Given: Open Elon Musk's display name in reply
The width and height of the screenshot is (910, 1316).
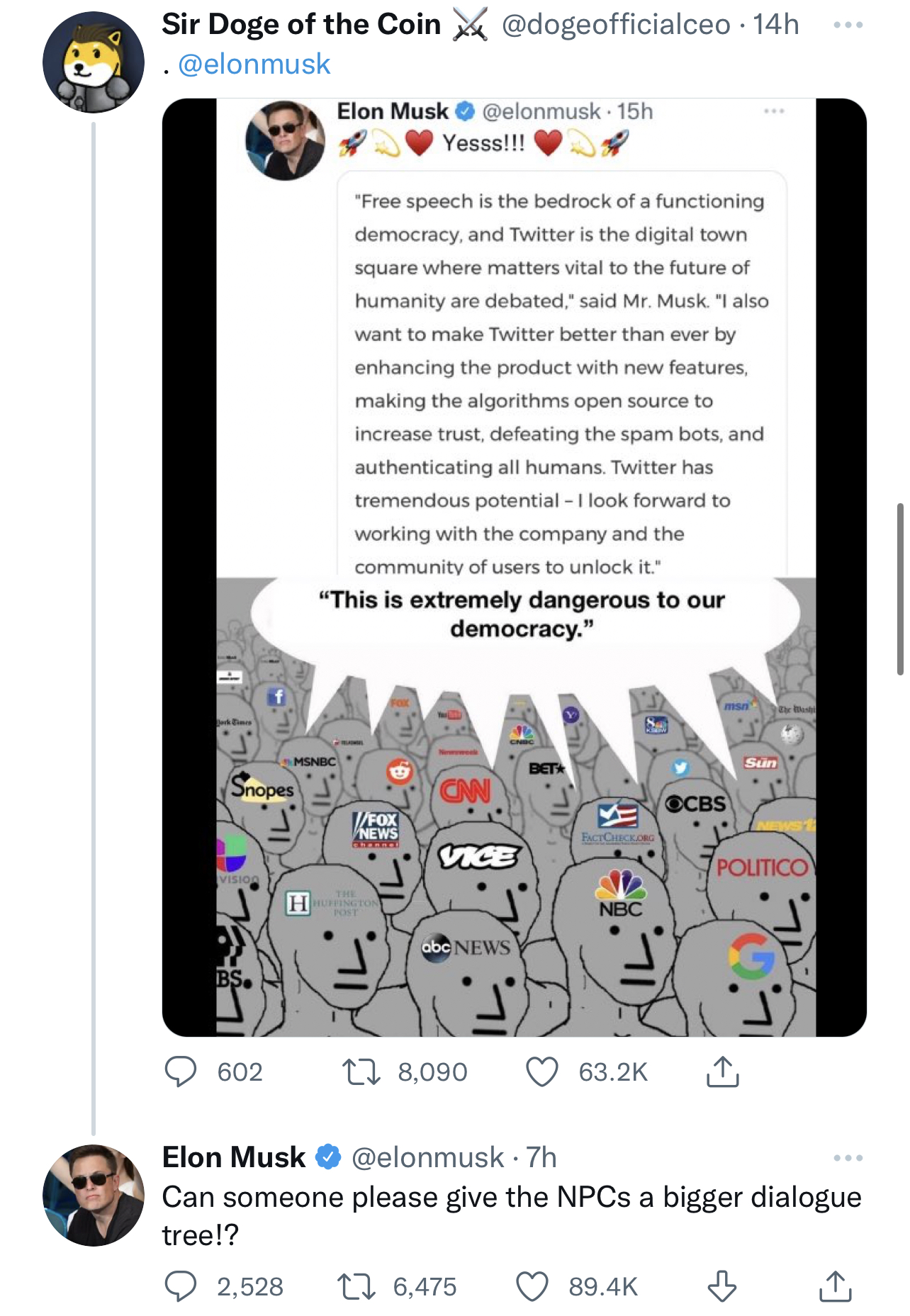Looking at the screenshot, I should click(x=234, y=1157).
